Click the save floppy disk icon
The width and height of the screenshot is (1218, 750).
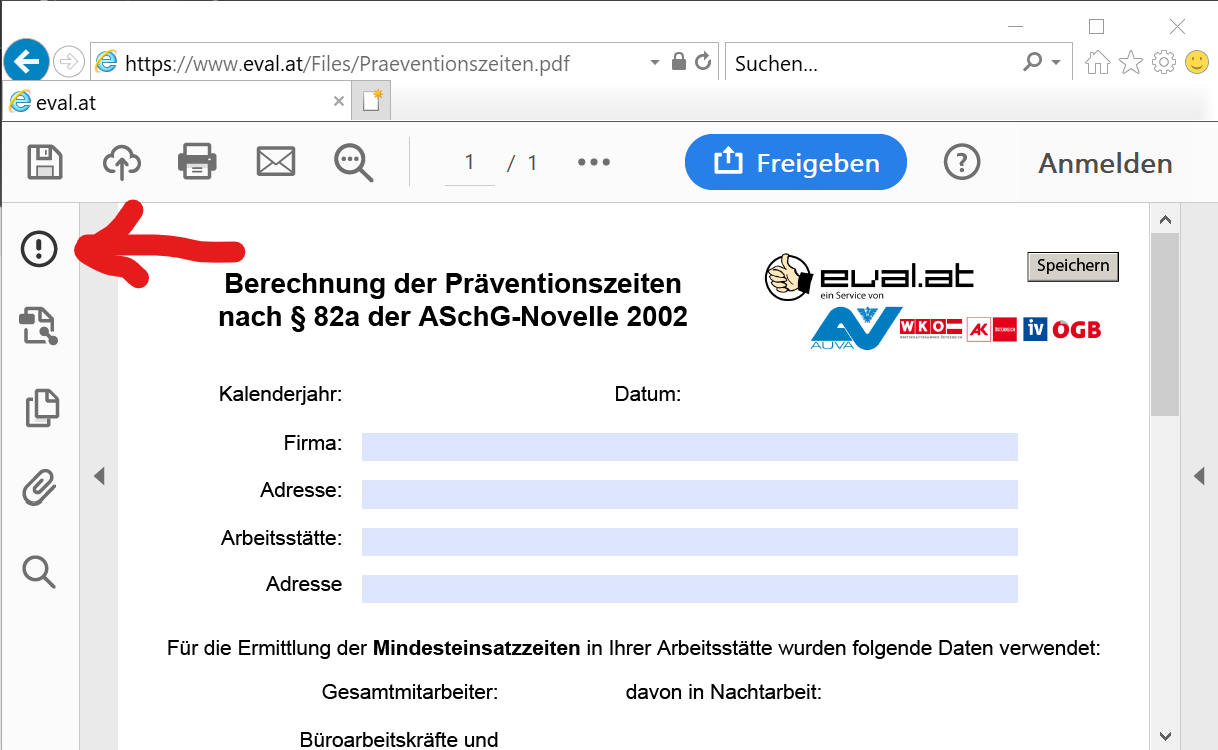pos(44,162)
